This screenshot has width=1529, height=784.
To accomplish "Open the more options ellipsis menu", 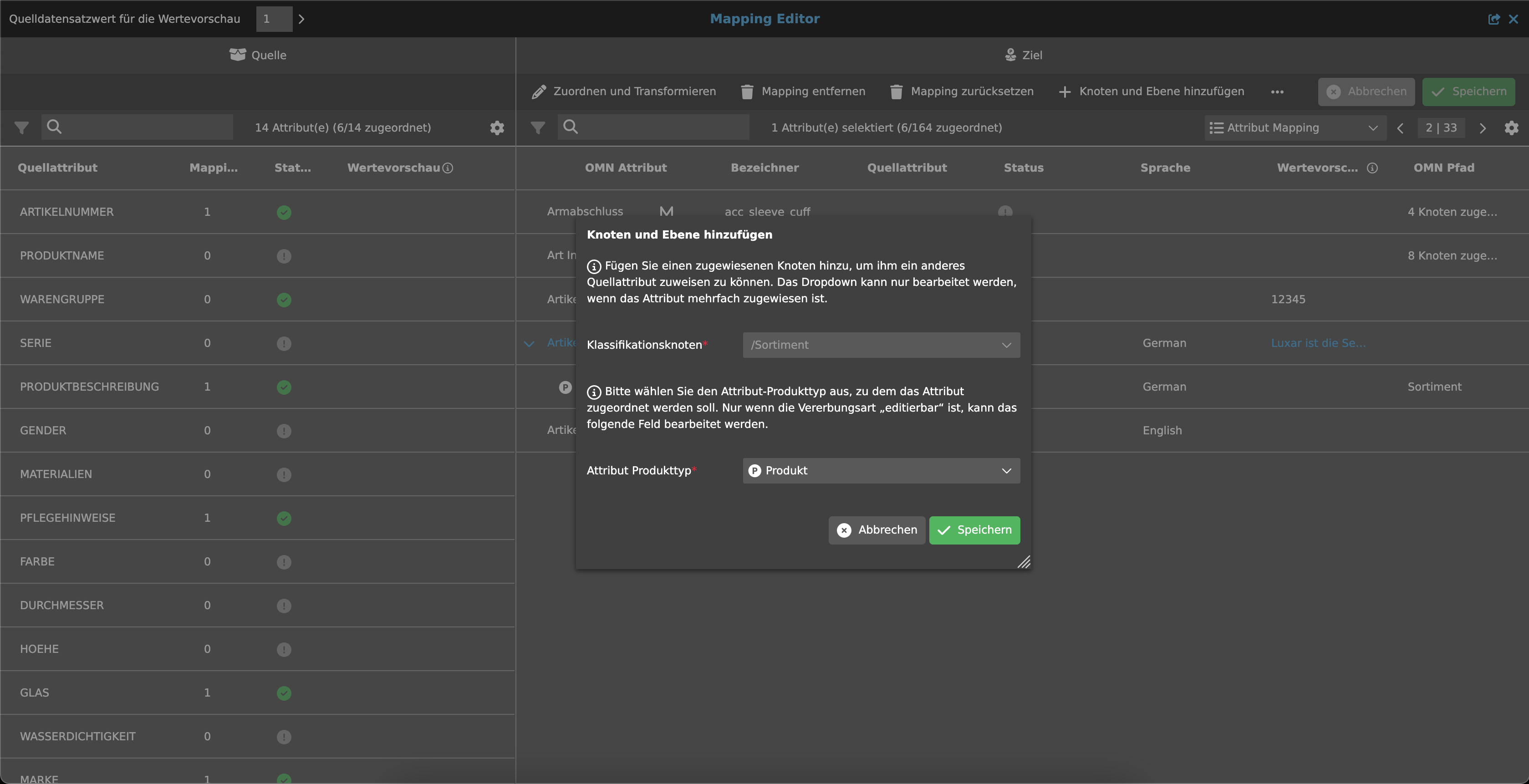I will [1277, 92].
